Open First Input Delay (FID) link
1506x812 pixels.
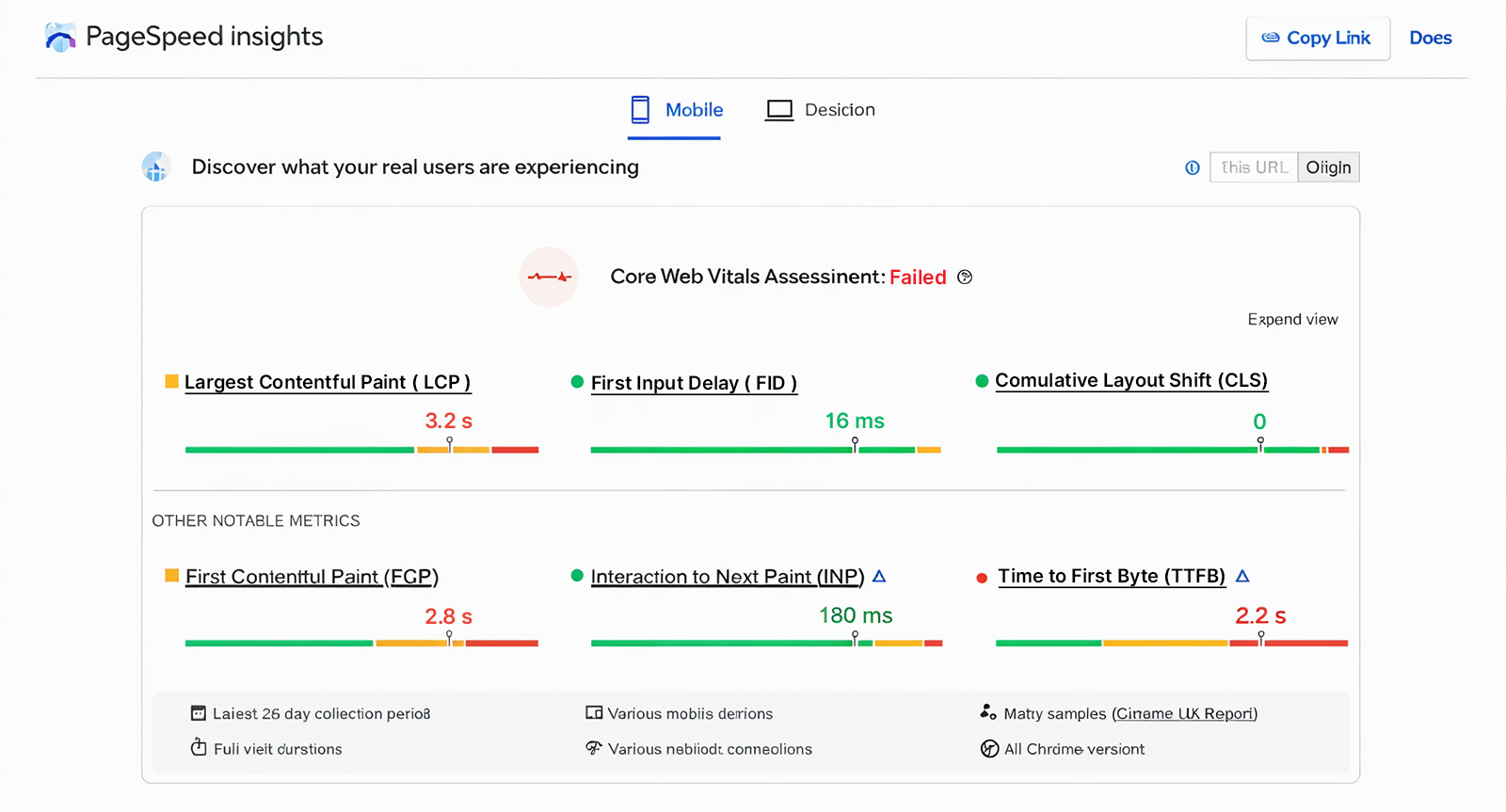[x=694, y=383]
